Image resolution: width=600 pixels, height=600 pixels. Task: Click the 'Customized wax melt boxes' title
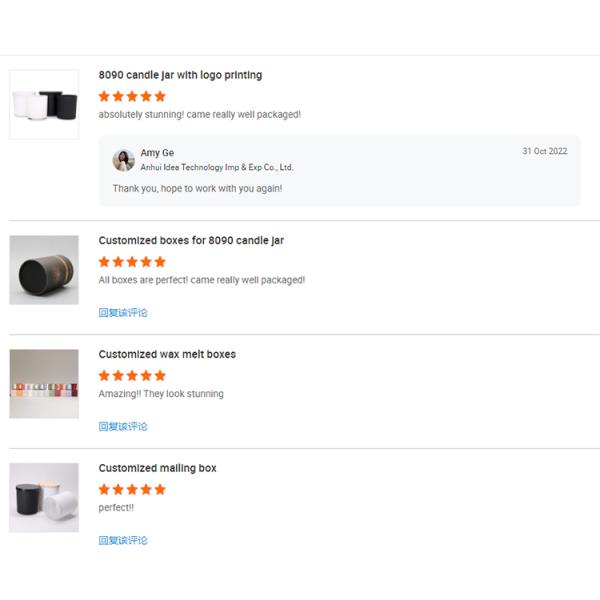click(x=167, y=354)
